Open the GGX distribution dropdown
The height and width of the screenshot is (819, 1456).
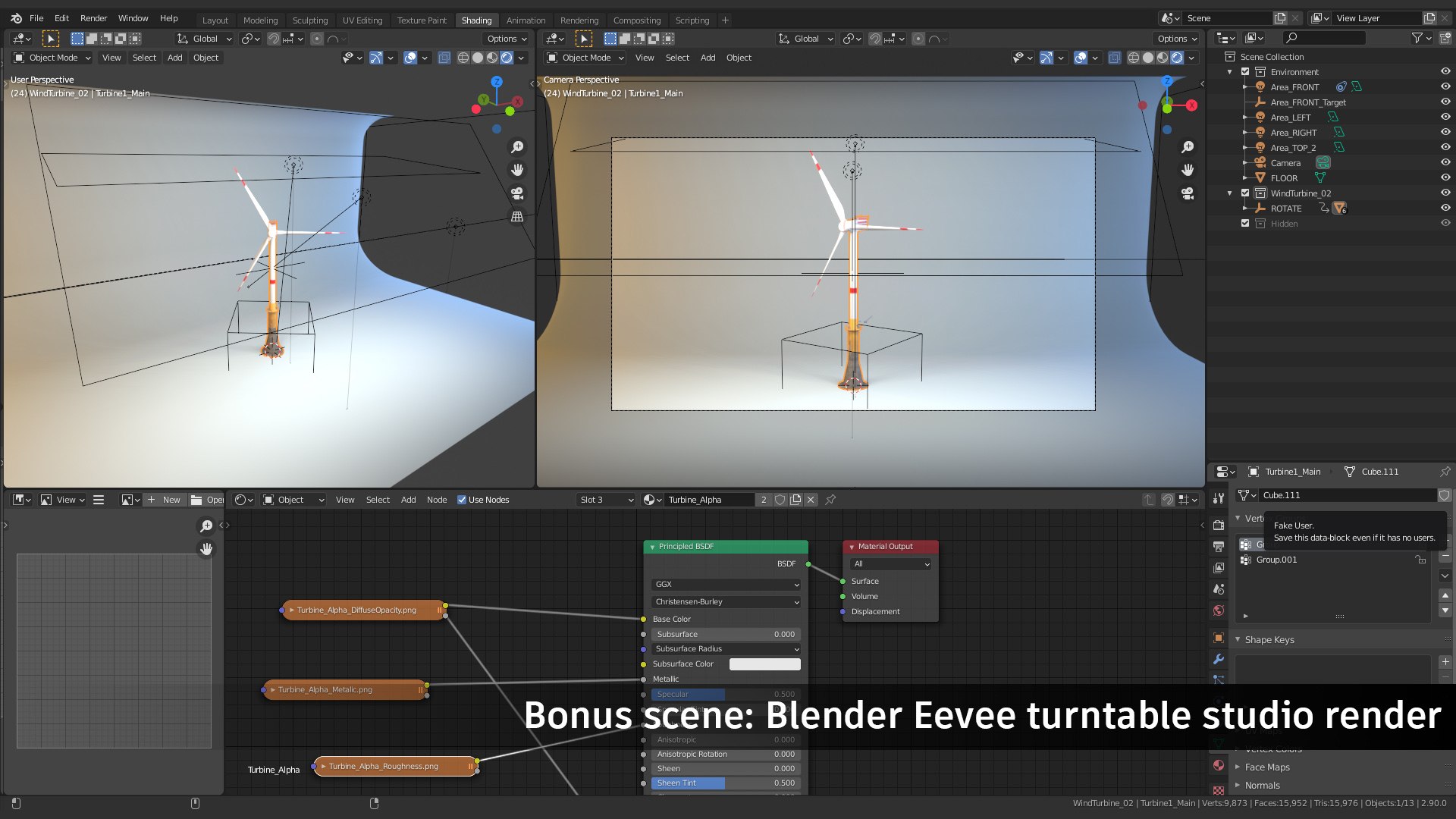(x=726, y=585)
